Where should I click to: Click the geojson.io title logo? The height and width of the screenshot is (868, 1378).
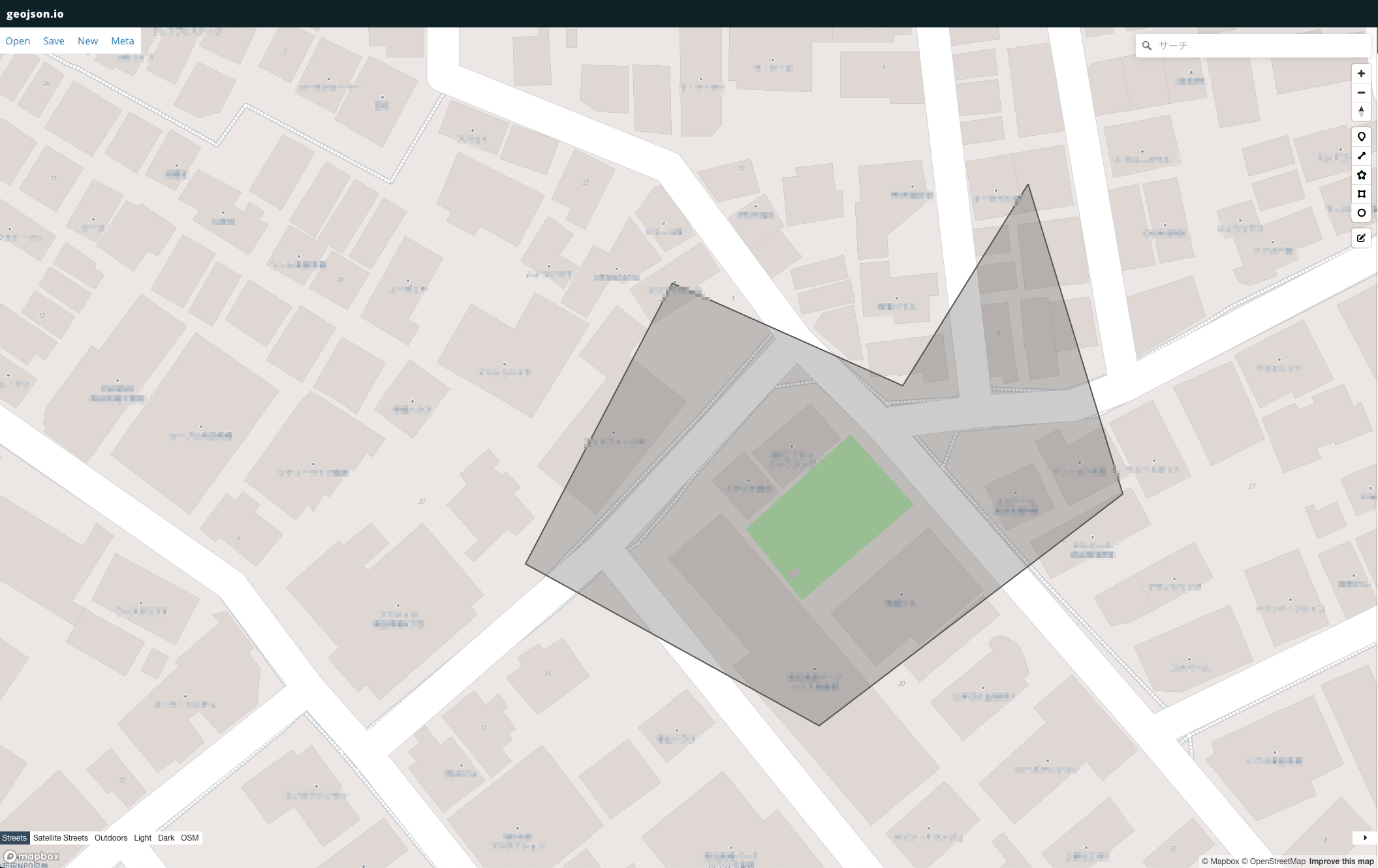(35, 14)
